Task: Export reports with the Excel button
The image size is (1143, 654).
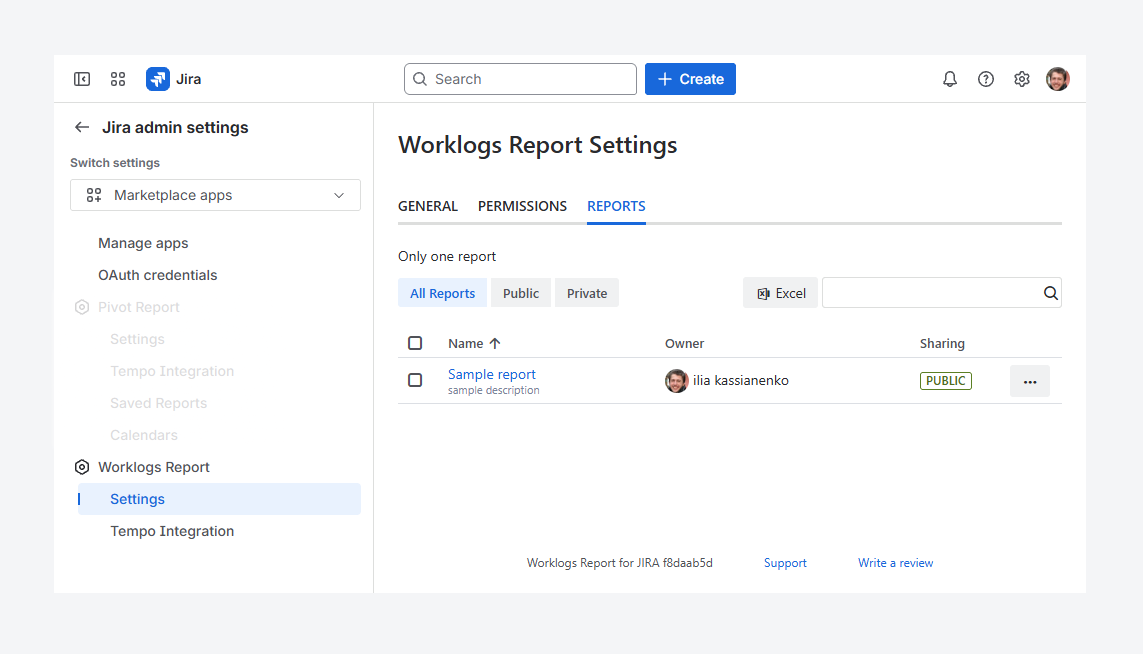Action: pyautogui.click(x=780, y=293)
